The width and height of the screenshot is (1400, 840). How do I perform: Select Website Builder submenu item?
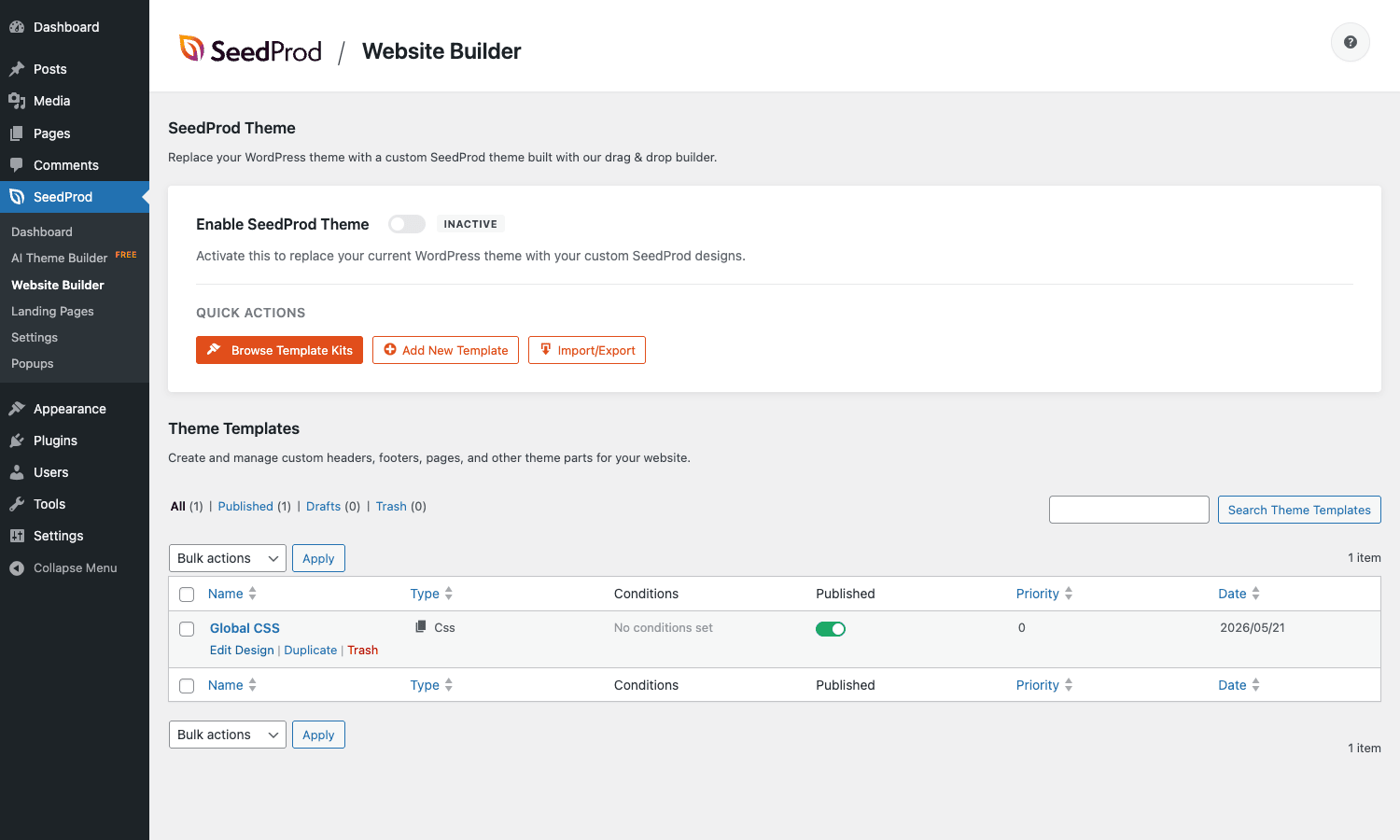click(x=58, y=285)
